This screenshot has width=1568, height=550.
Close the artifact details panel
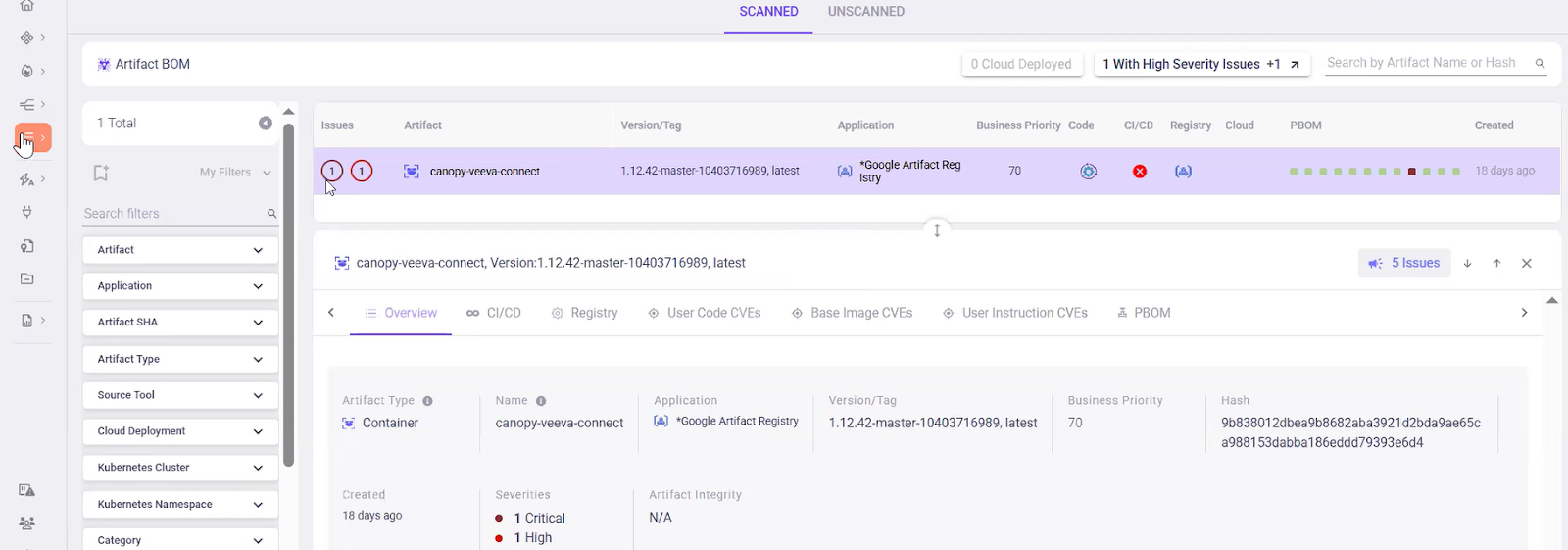tap(1526, 263)
